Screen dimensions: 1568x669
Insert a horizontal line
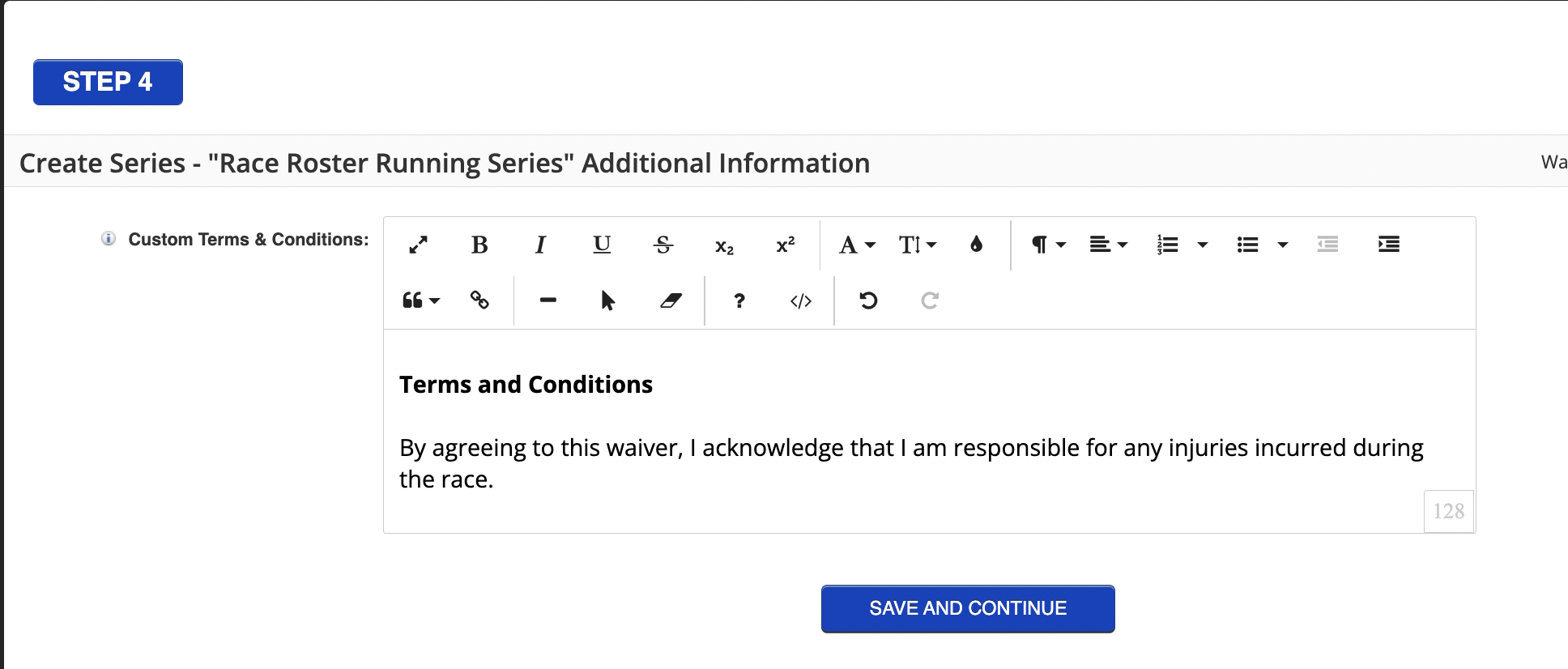tap(548, 300)
